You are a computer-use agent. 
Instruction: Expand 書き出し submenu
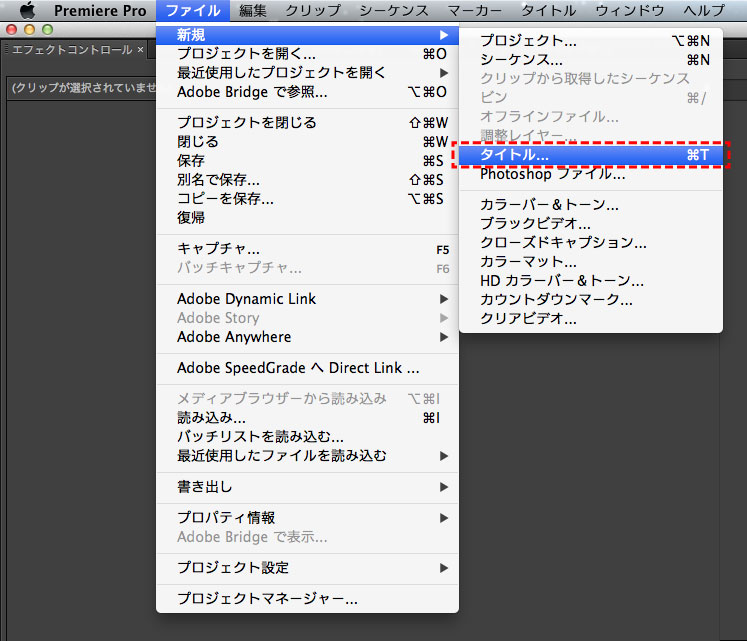[307, 488]
